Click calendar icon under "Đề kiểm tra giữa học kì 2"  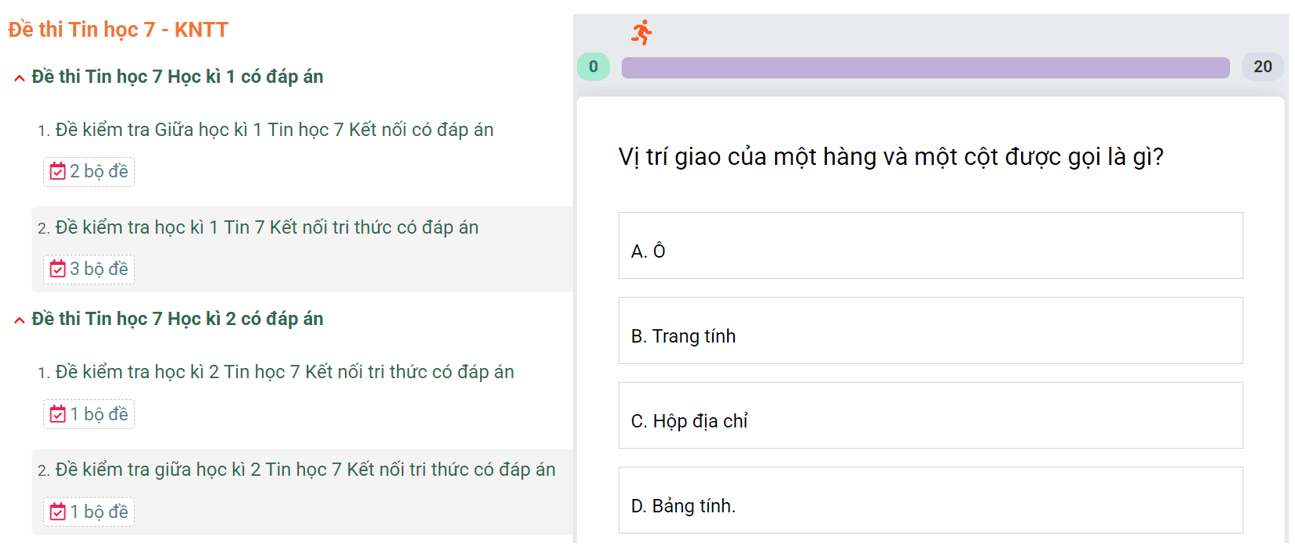coord(58,512)
